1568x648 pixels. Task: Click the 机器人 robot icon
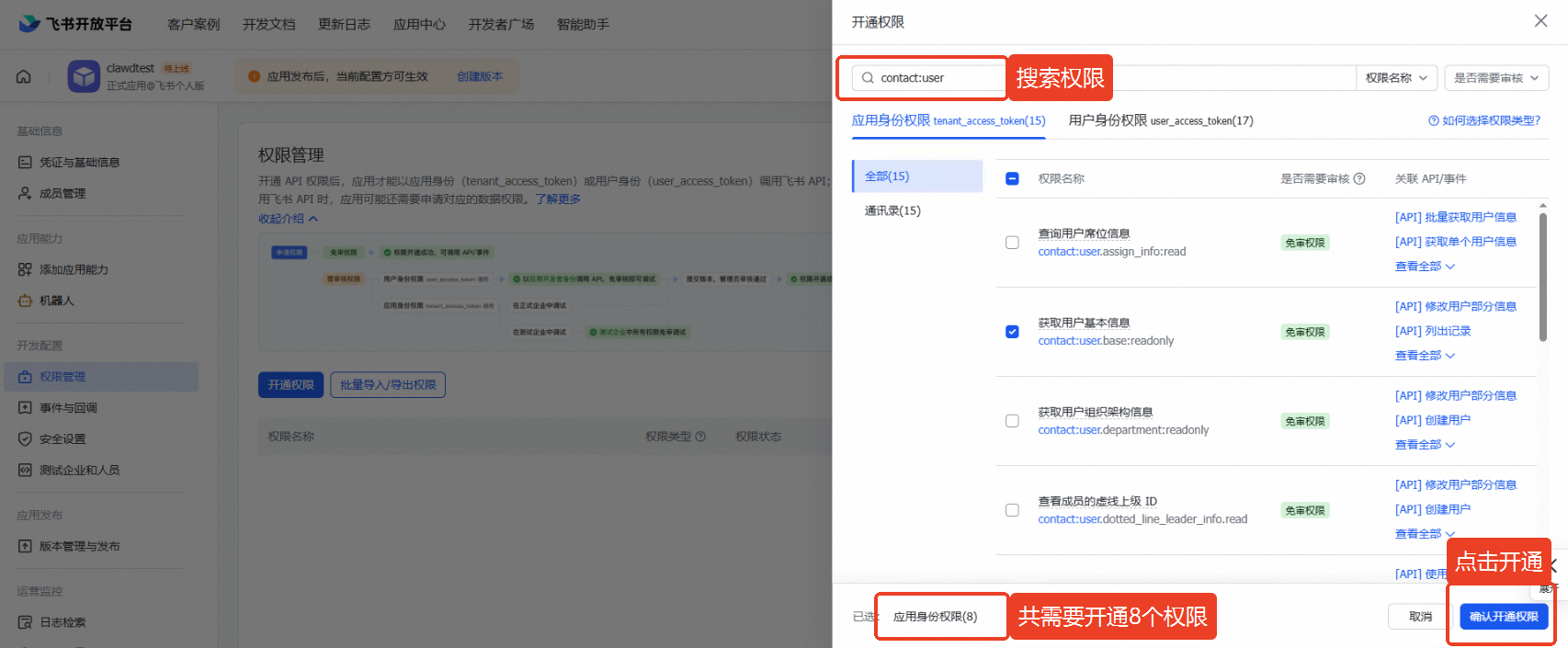click(x=25, y=301)
